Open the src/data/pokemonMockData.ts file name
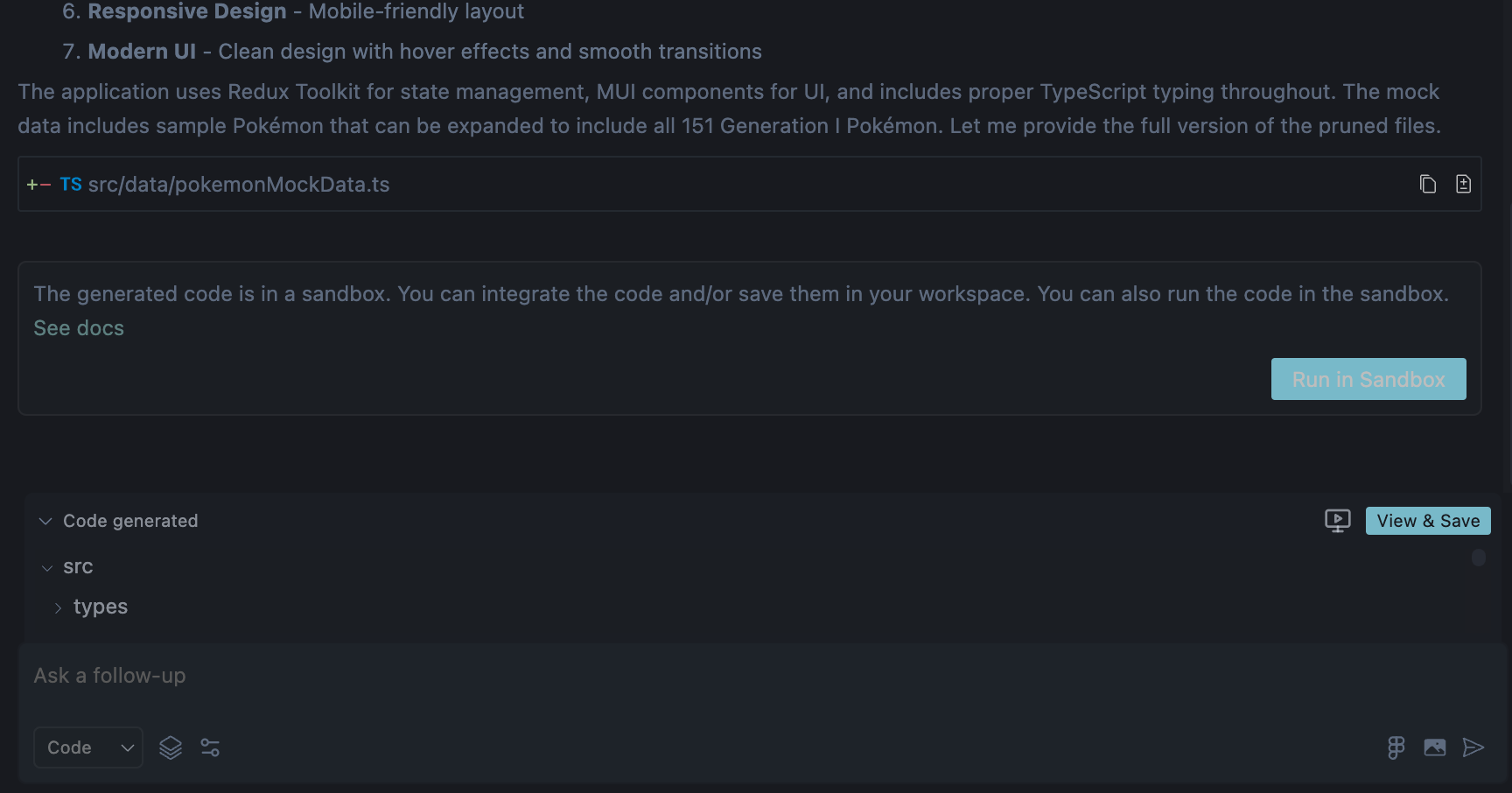This screenshot has width=1512, height=793. tap(239, 185)
